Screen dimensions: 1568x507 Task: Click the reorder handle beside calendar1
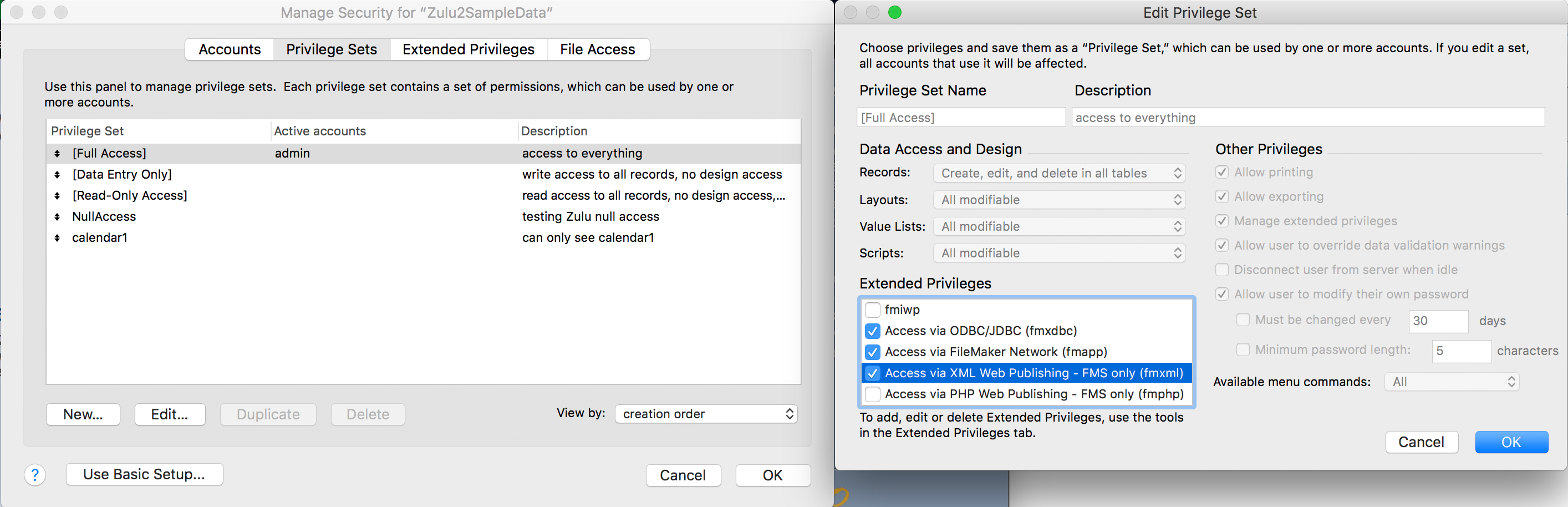tap(57, 238)
